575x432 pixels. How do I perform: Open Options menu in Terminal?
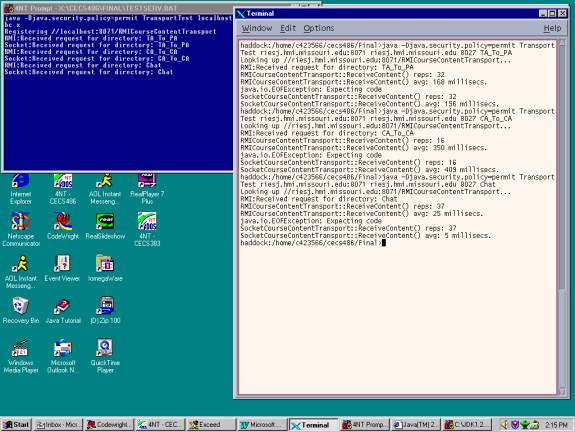319,28
